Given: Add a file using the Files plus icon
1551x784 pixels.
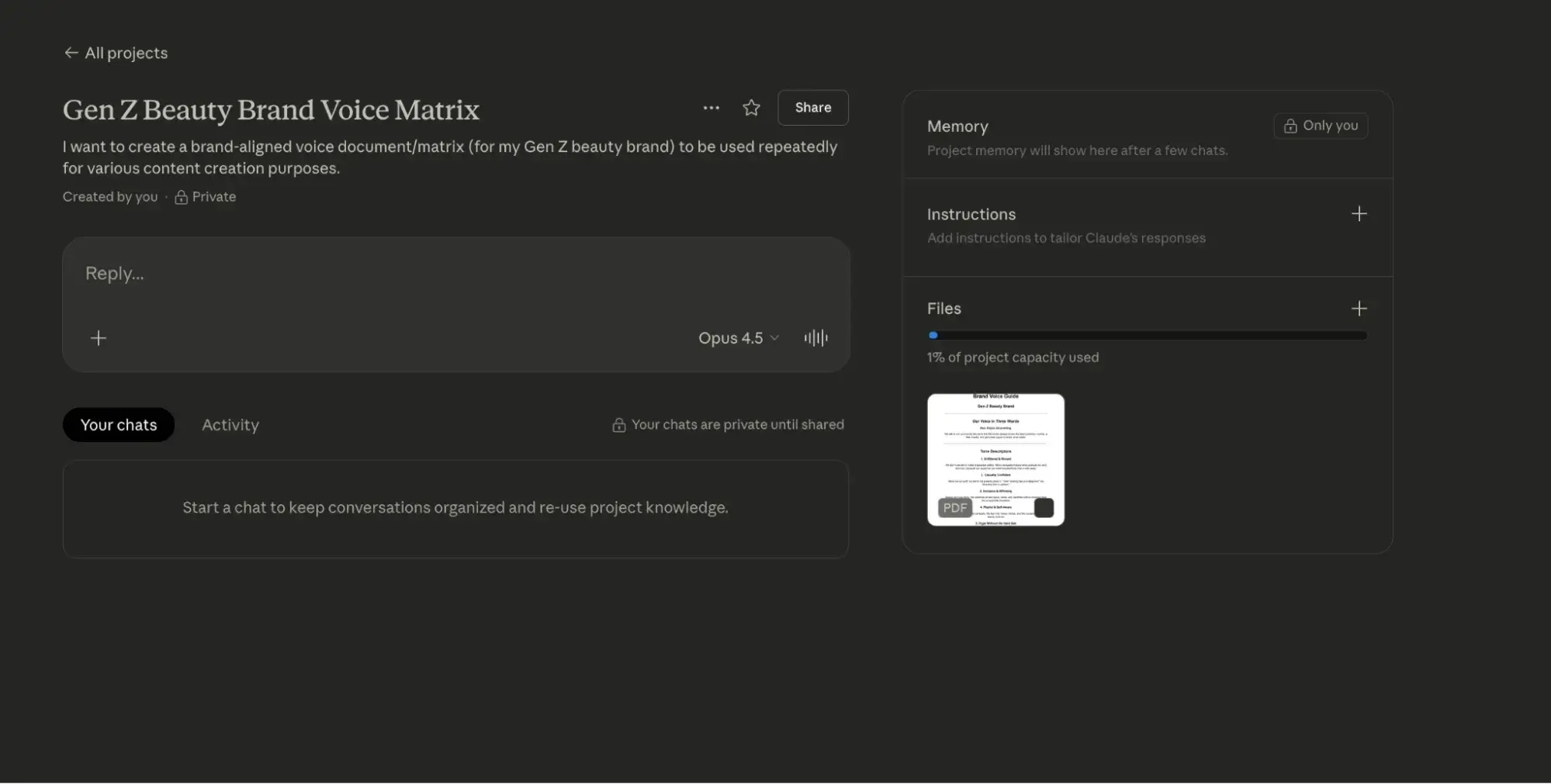Looking at the screenshot, I should click(1359, 308).
